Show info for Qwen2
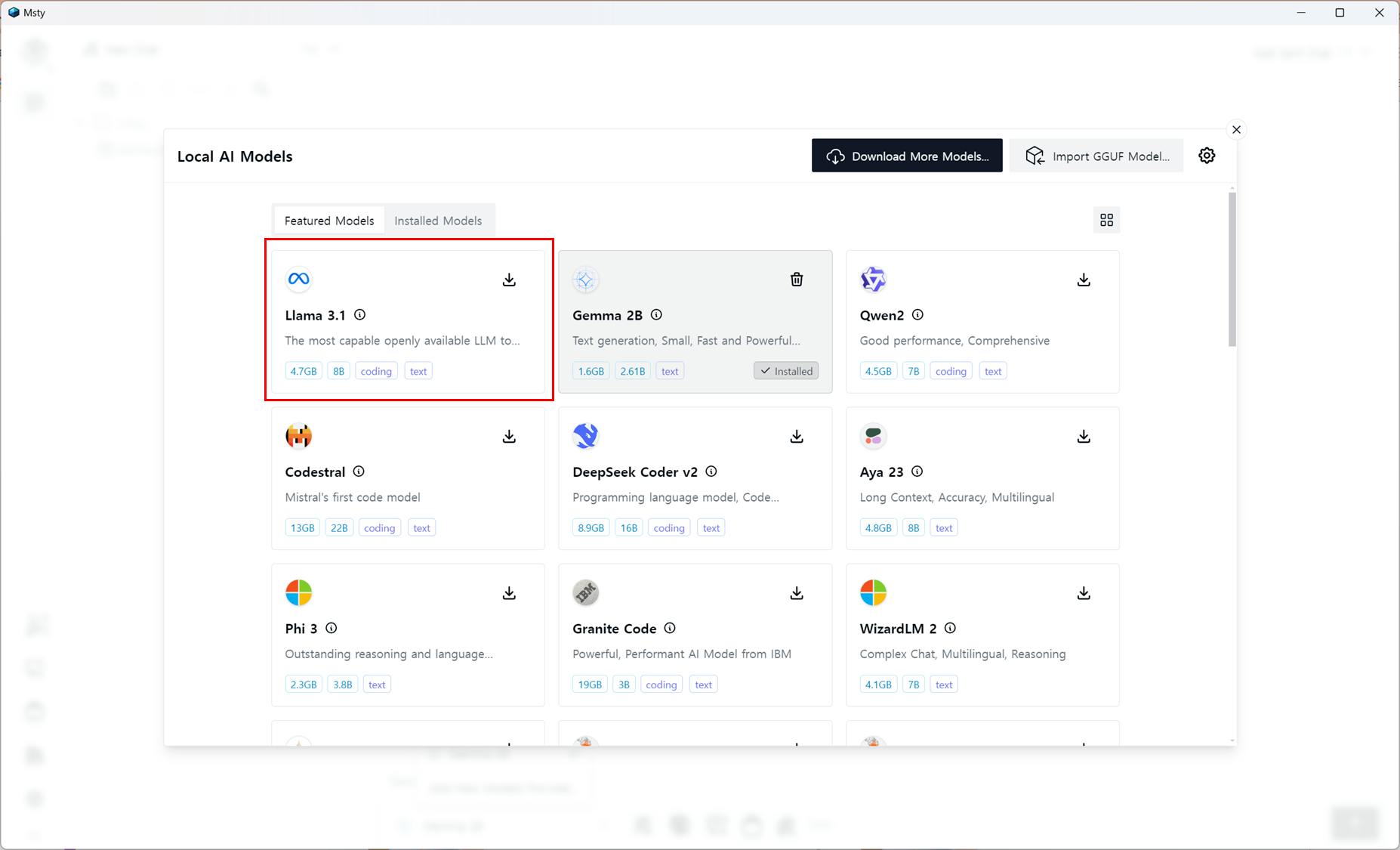The height and width of the screenshot is (850, 1400). tap(917, 315)
